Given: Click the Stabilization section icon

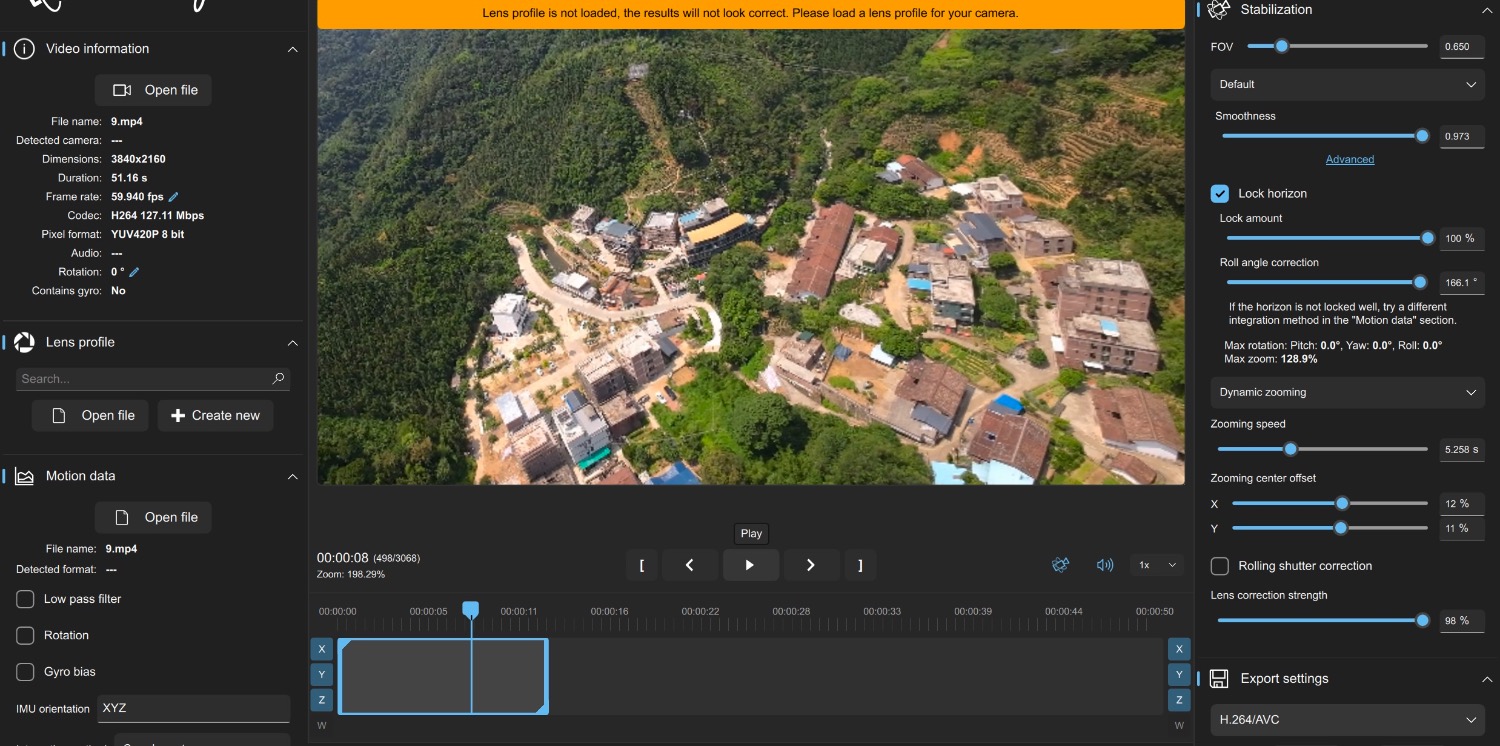Looking at the screenshot, I should tap(1219, 10).
